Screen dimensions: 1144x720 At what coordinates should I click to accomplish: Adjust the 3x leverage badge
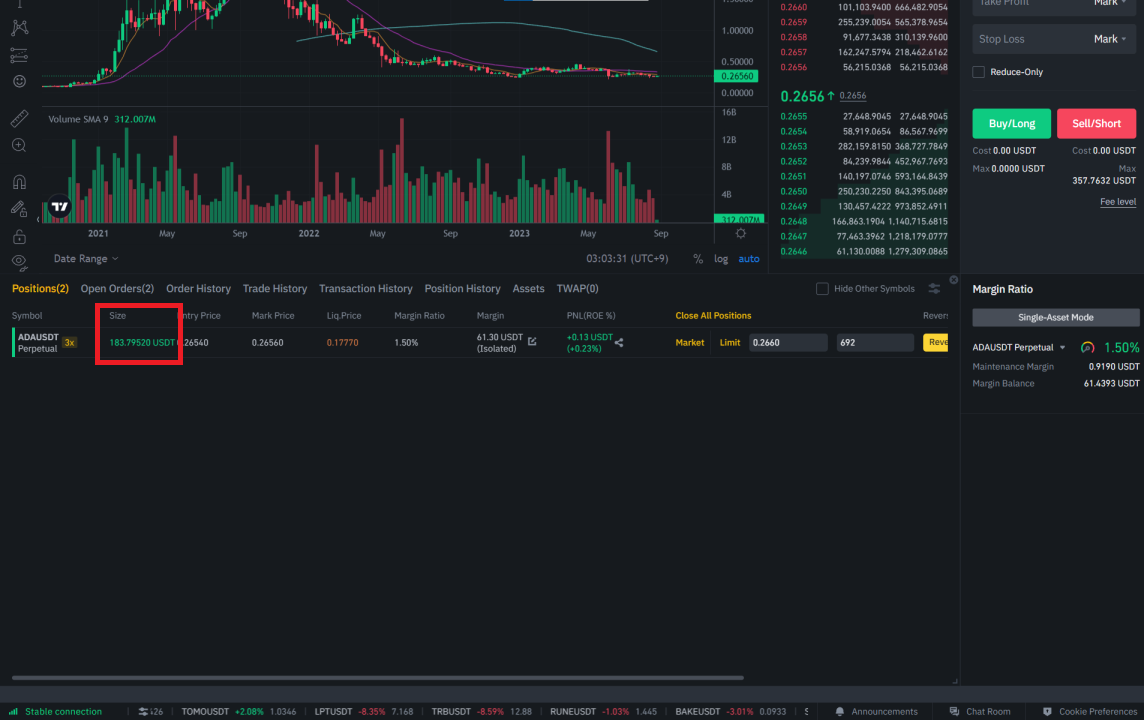pos(69,343)
